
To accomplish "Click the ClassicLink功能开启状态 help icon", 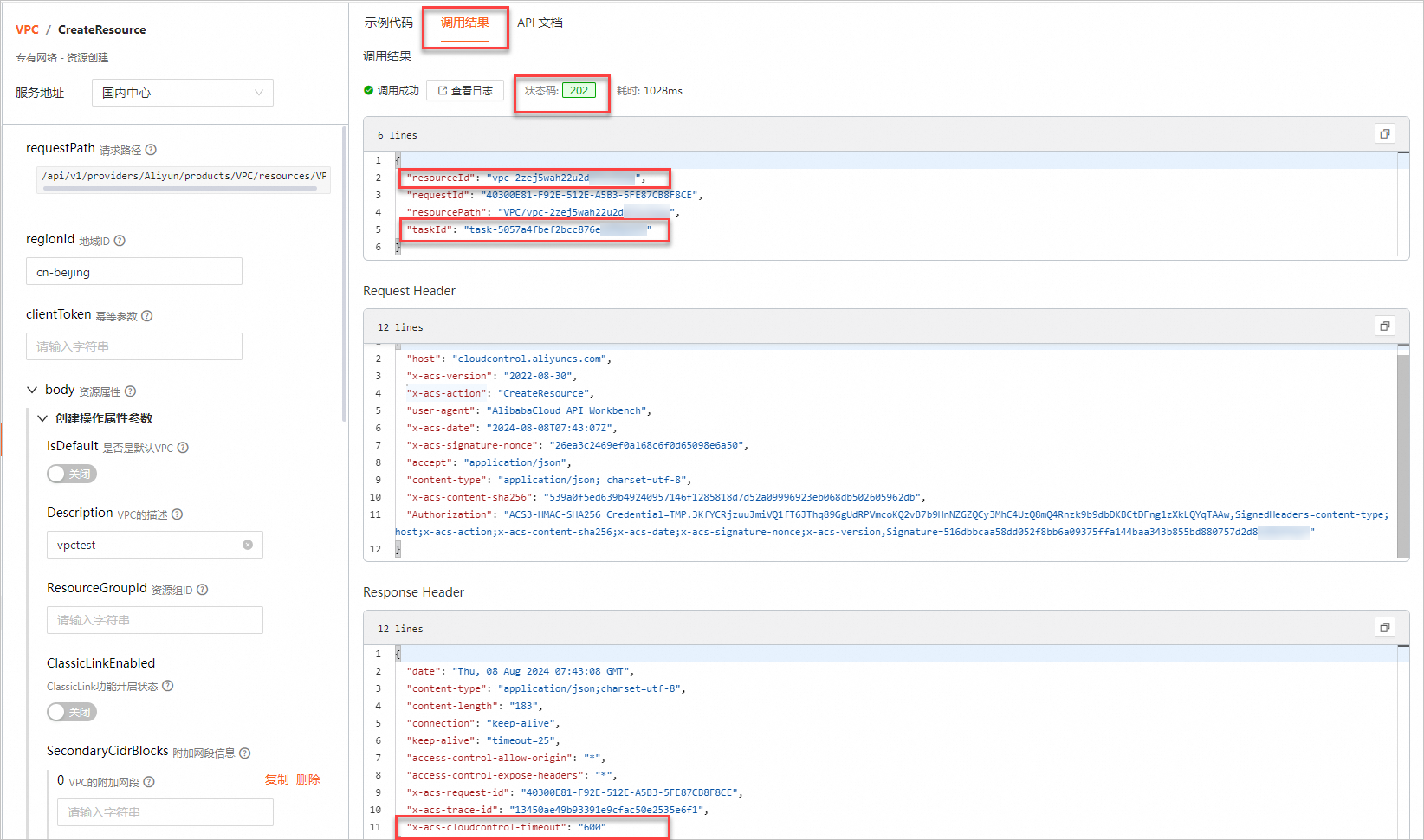I will [168, 686].
